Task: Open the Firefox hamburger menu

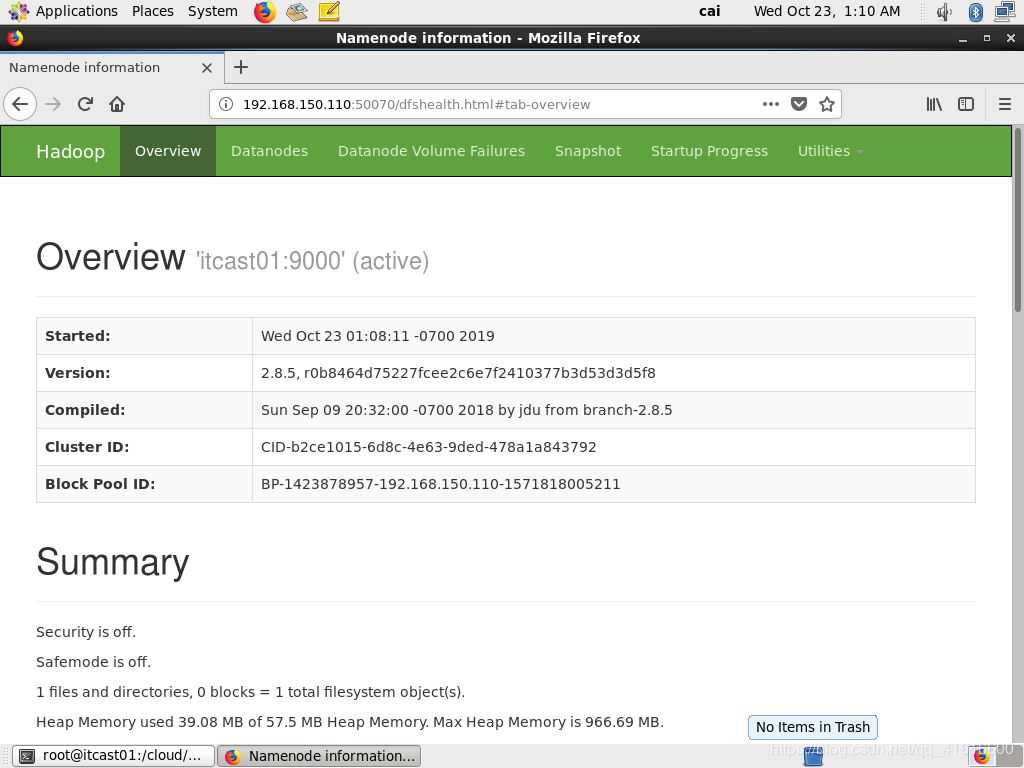Action: point(1005,104)
